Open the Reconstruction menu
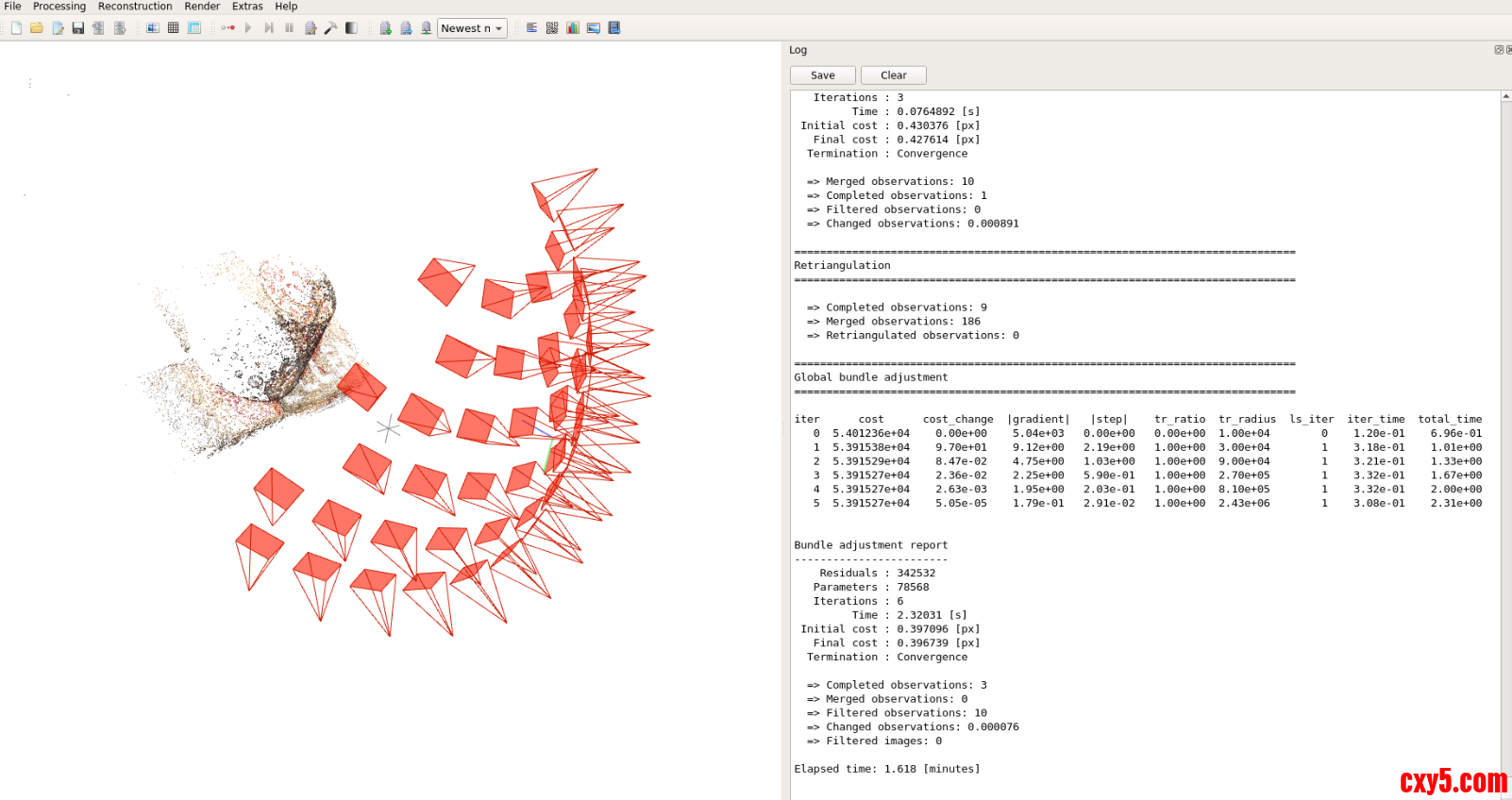Viewport: 1512px width, 800px height. [135, 7]
